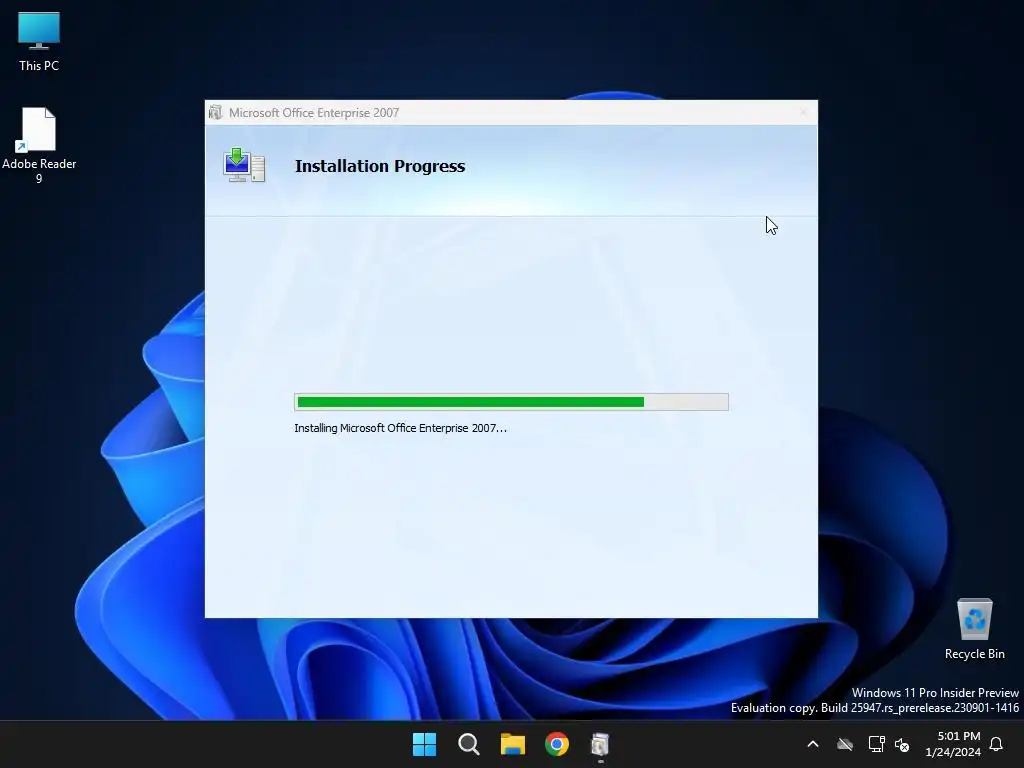This screenshot has width=1024, height=768.
Task: Click the green installation progress bar
Action: (x=511, y=402)
